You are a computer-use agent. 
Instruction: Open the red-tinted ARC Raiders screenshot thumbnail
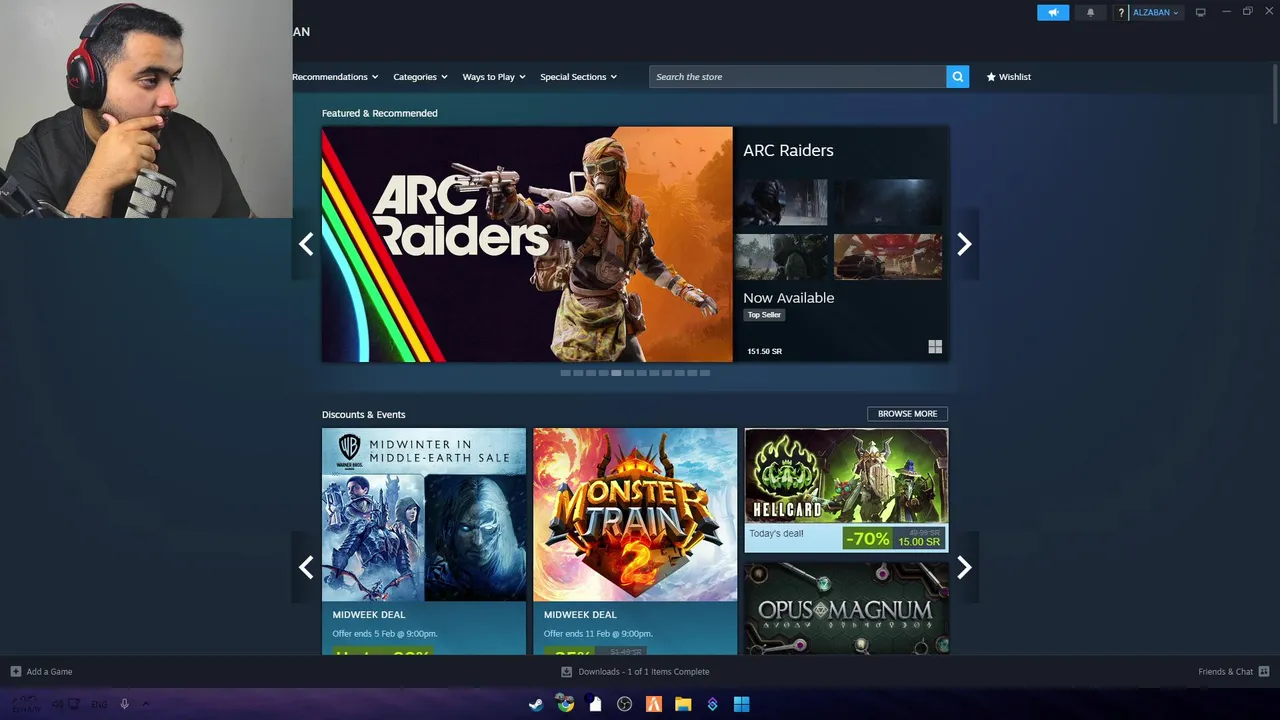point(888,257)
